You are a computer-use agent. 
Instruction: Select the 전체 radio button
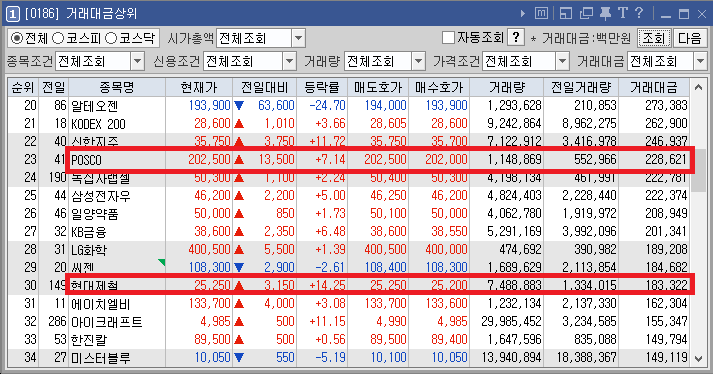[x=17, y=38]
